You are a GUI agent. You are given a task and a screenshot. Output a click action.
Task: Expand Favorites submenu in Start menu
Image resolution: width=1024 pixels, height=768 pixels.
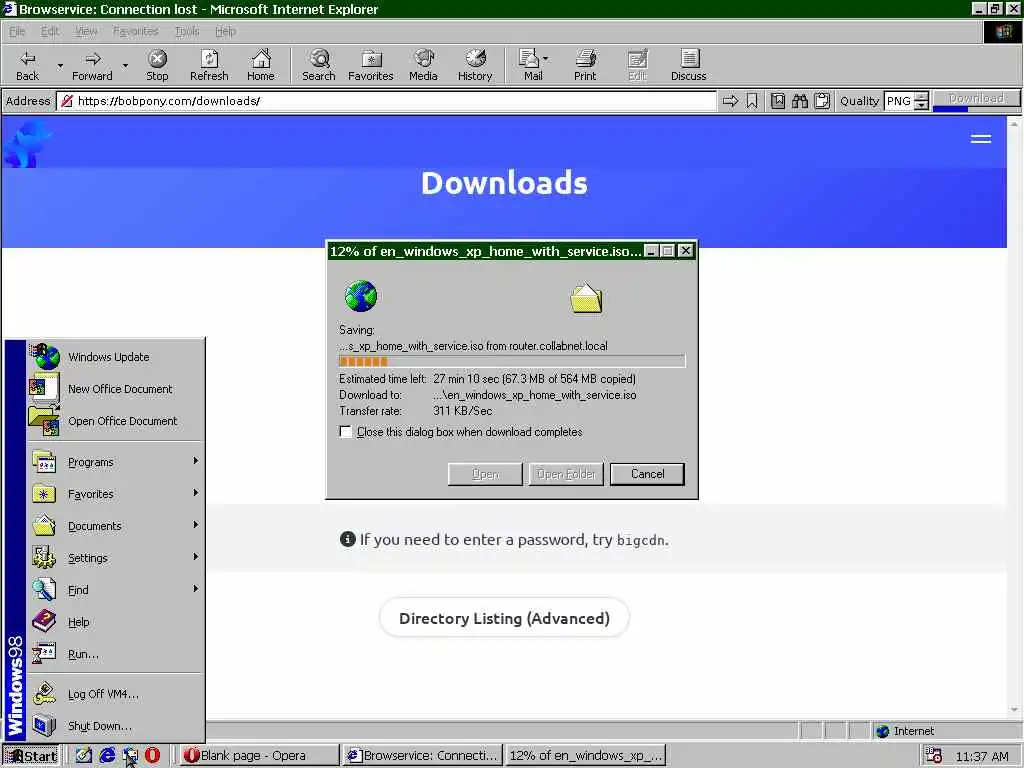(115, 494)
